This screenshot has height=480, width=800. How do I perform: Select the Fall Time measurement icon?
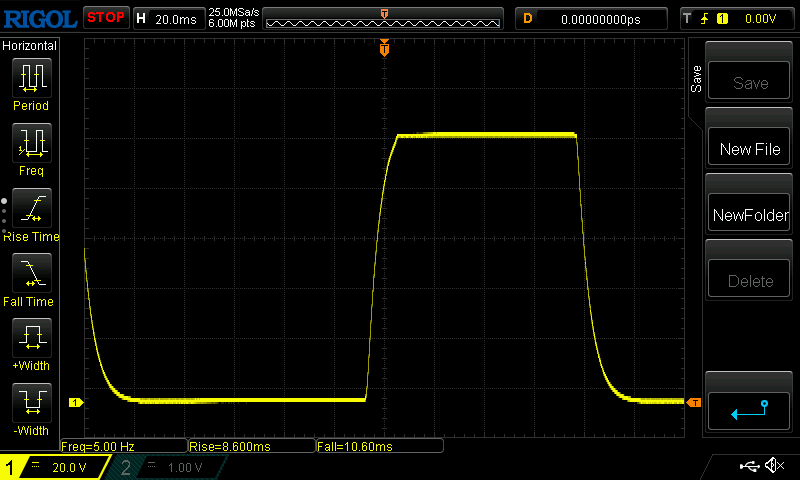[32, 273]
